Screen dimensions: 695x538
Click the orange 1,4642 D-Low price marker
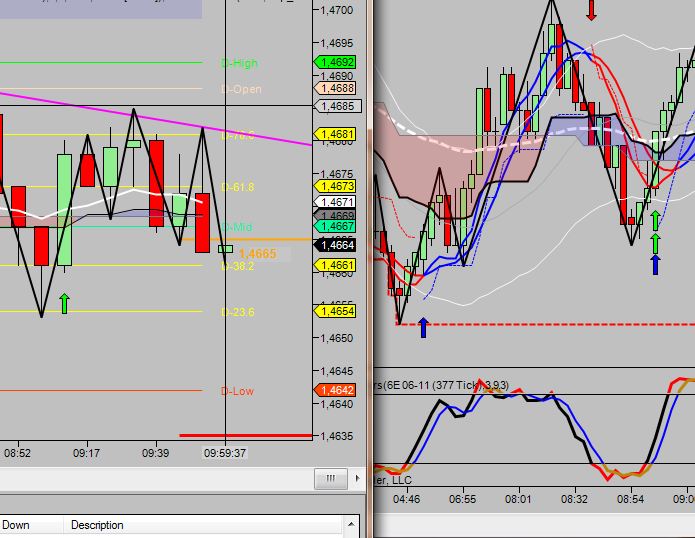[x=335, y=390]
